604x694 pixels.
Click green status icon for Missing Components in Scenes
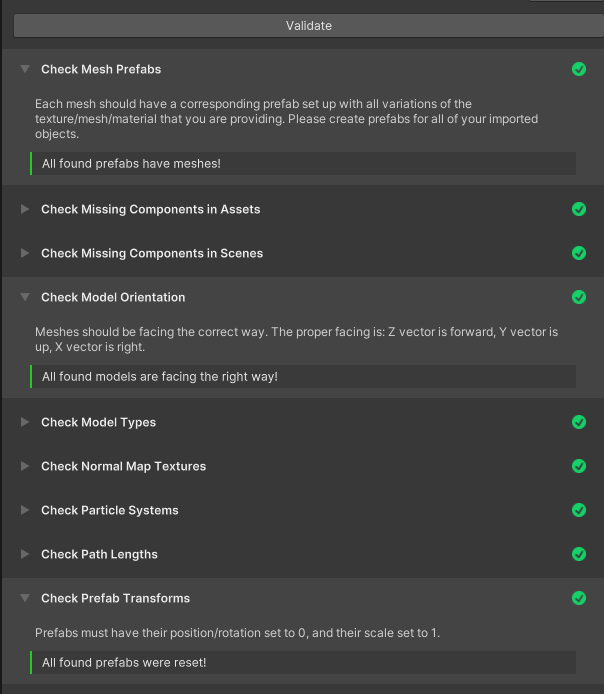pos(578,253)
